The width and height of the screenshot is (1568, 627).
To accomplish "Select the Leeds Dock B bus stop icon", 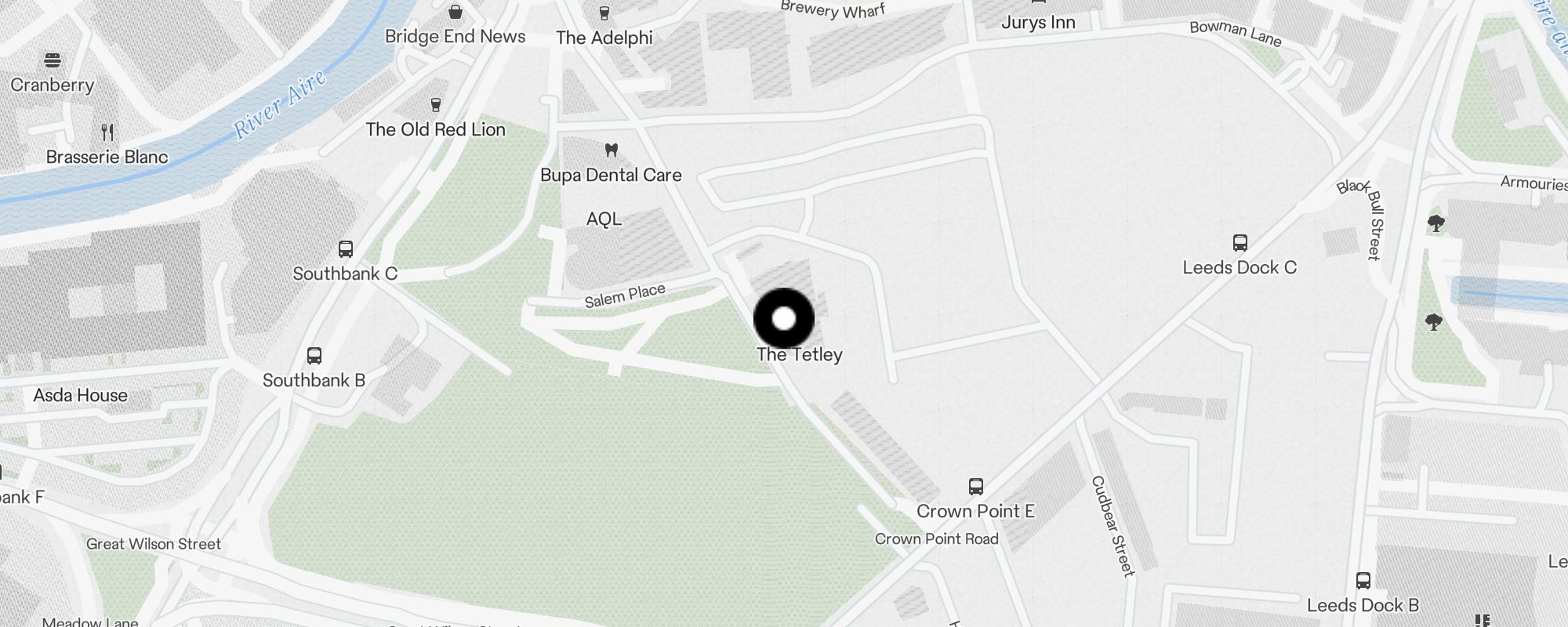I will click(x=1363, y=581).
